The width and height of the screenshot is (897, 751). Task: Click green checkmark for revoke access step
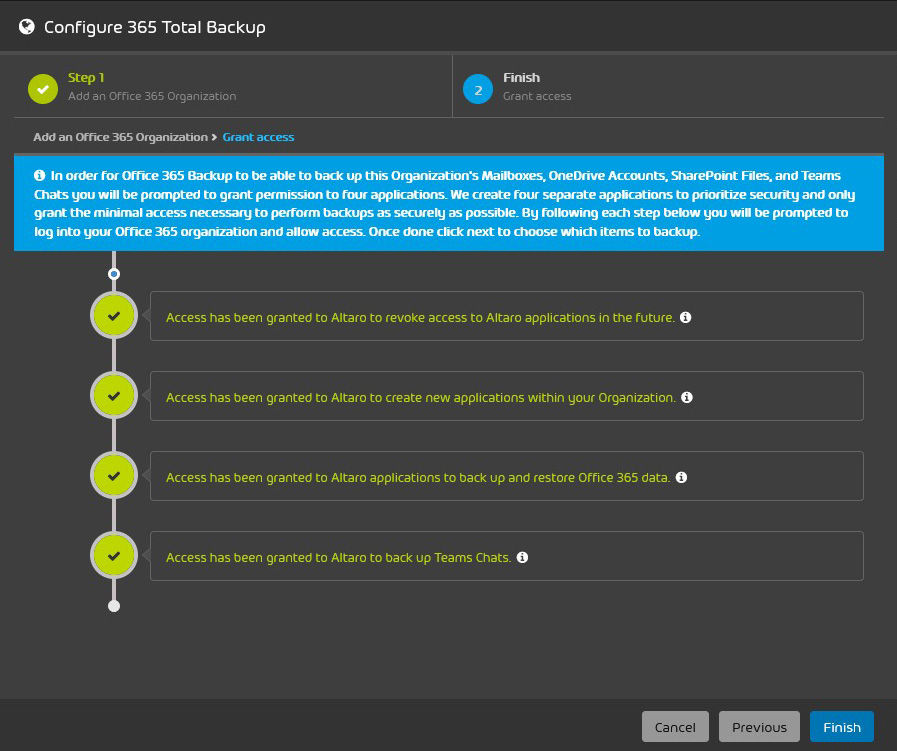(114, 316)
